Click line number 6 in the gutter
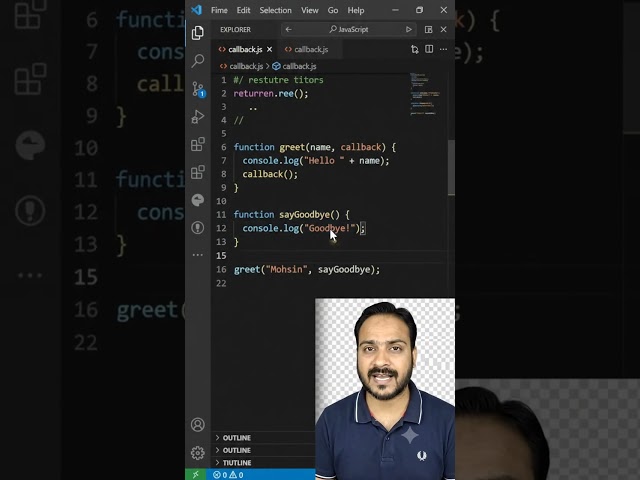This screenshot has width=640, height=480. pyautogui.click(x=223, y=147)
